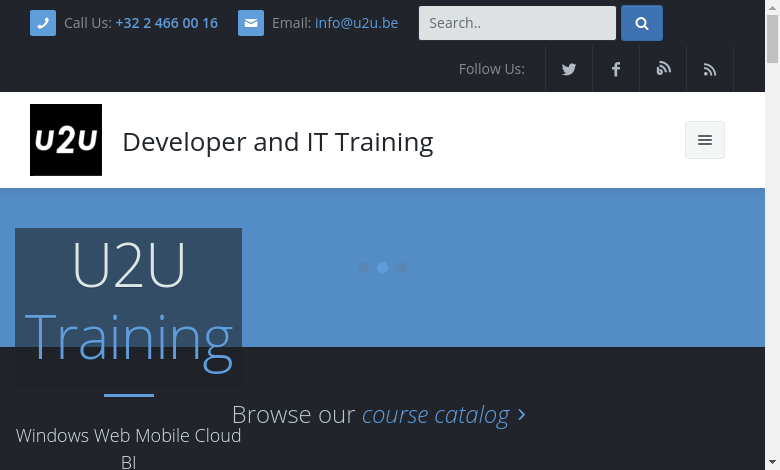
Task: Click the arrow after course catalog
Action: (523, 414)
